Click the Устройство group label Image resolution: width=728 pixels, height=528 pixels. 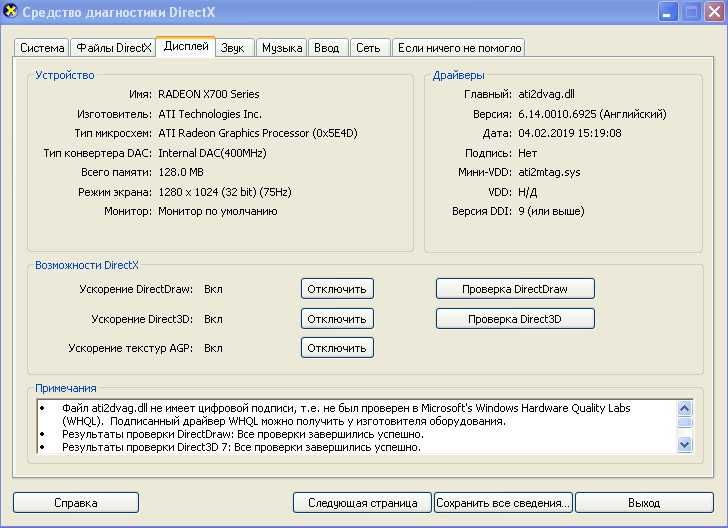coord(65,75)
